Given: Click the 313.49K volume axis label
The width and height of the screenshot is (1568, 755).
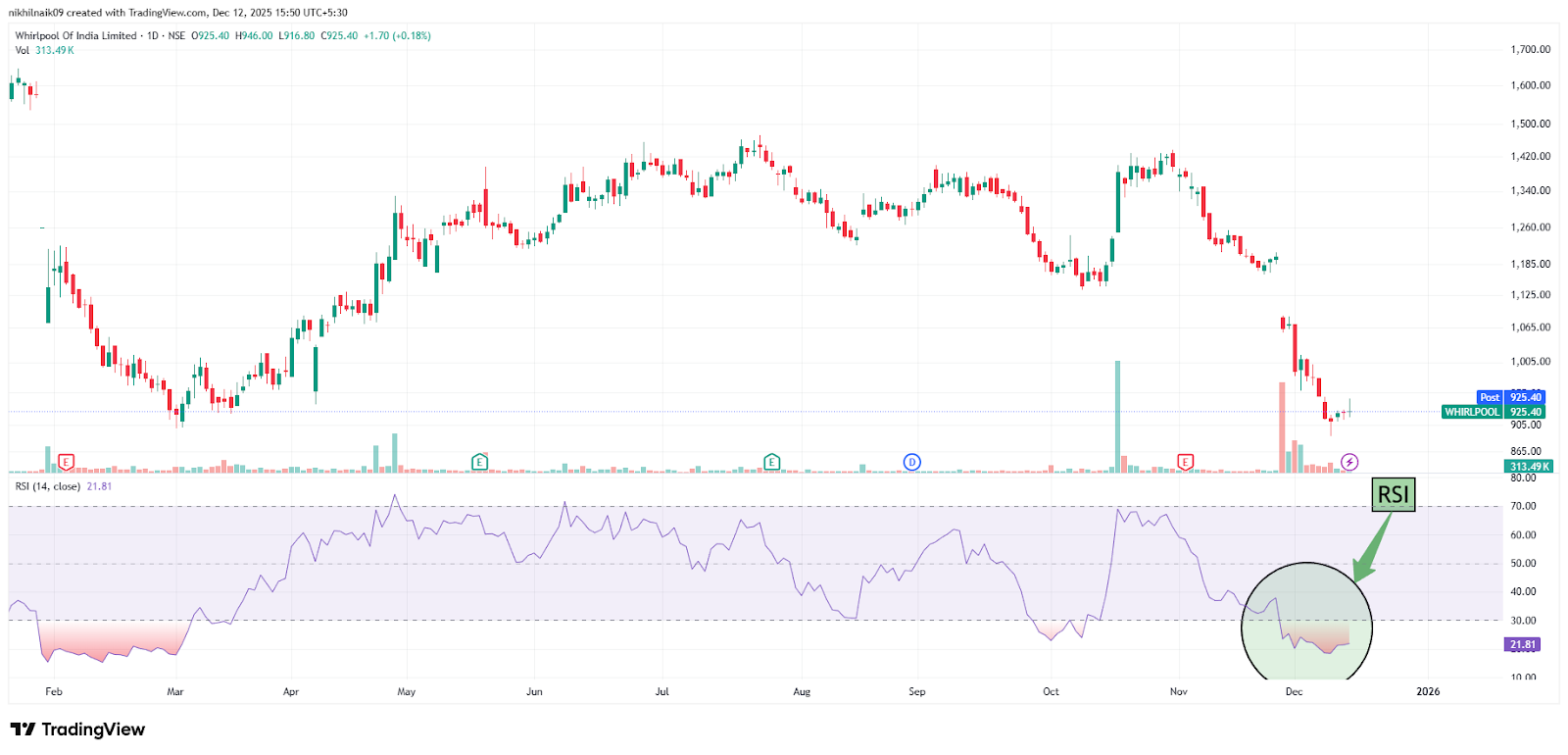Looking at the screenshot, I should point(1529,467).
